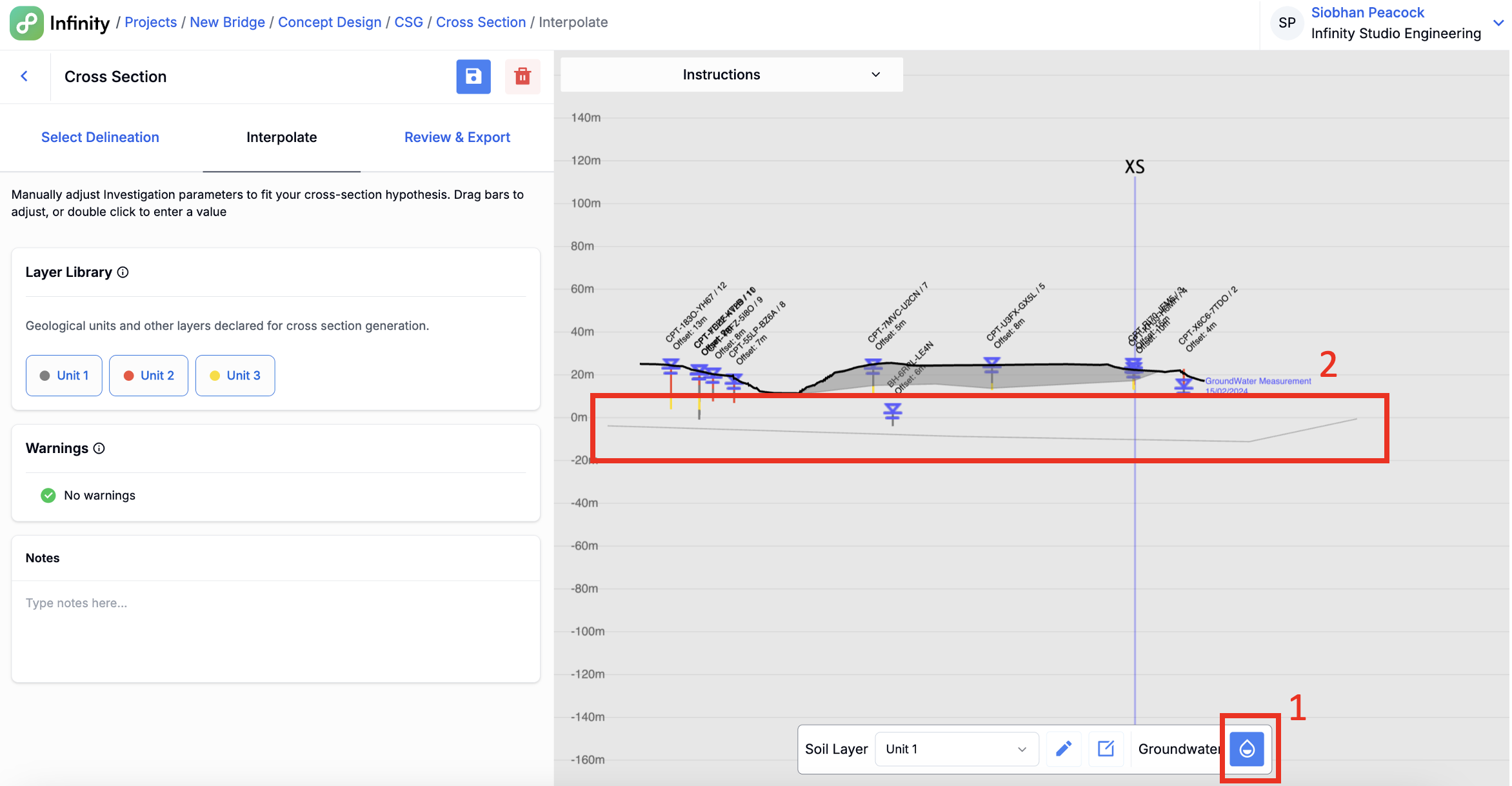This screenshot has height=786, width=1512.
Task: Navigate to the New Bridge breadcrumb
Action: point(227,21)
